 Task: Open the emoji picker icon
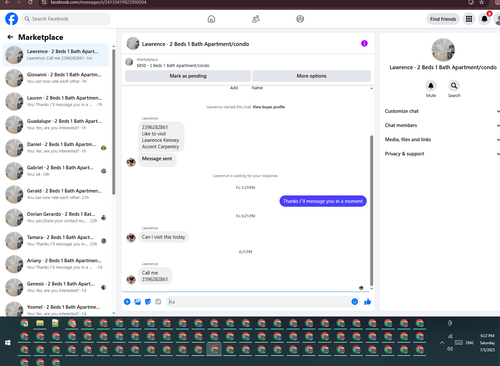point(355,302)
